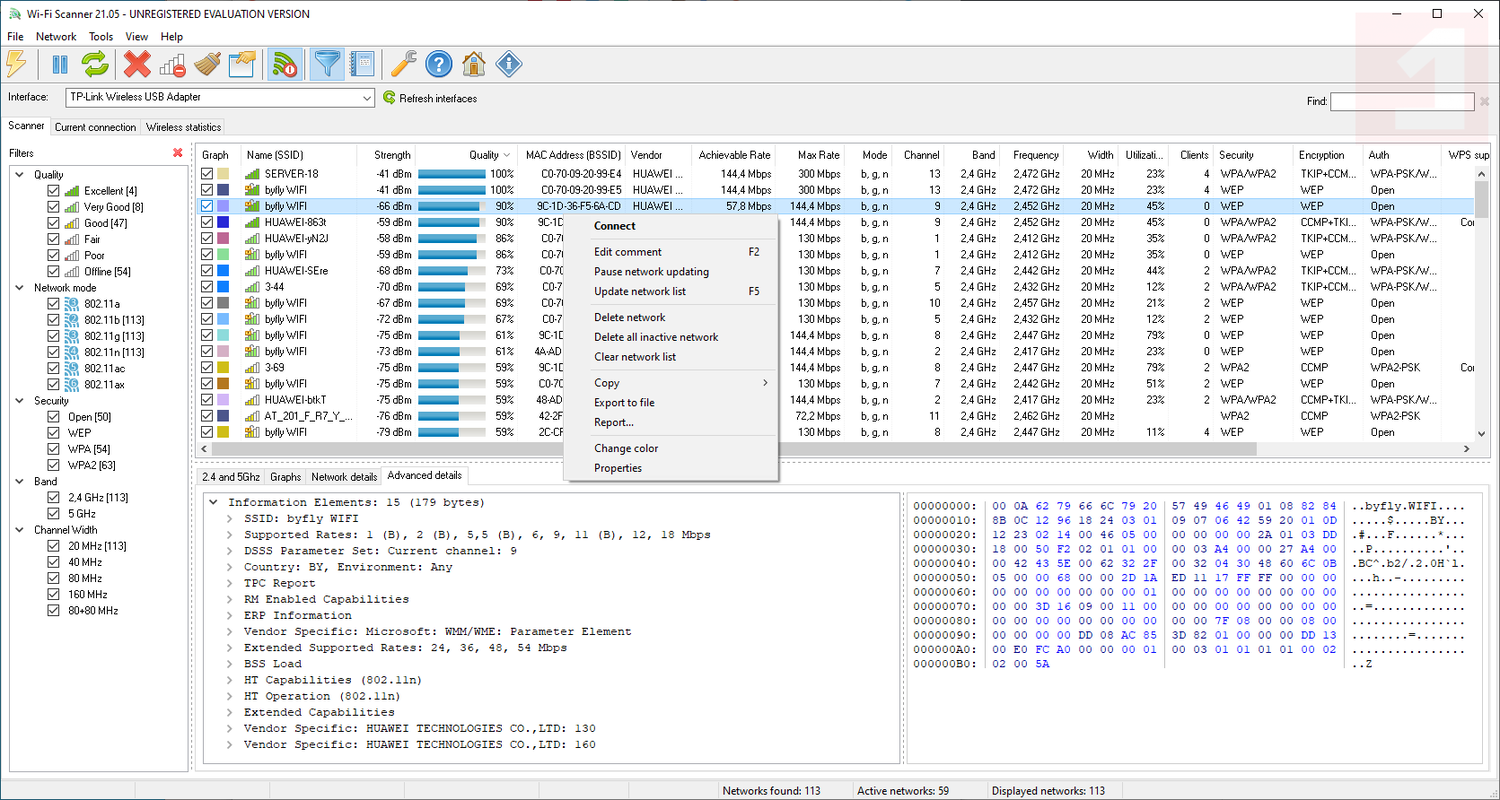The width and height of the screenshot is (1500, 800).
Task: Click the broom clear list icon
Action: coord(207,64)
